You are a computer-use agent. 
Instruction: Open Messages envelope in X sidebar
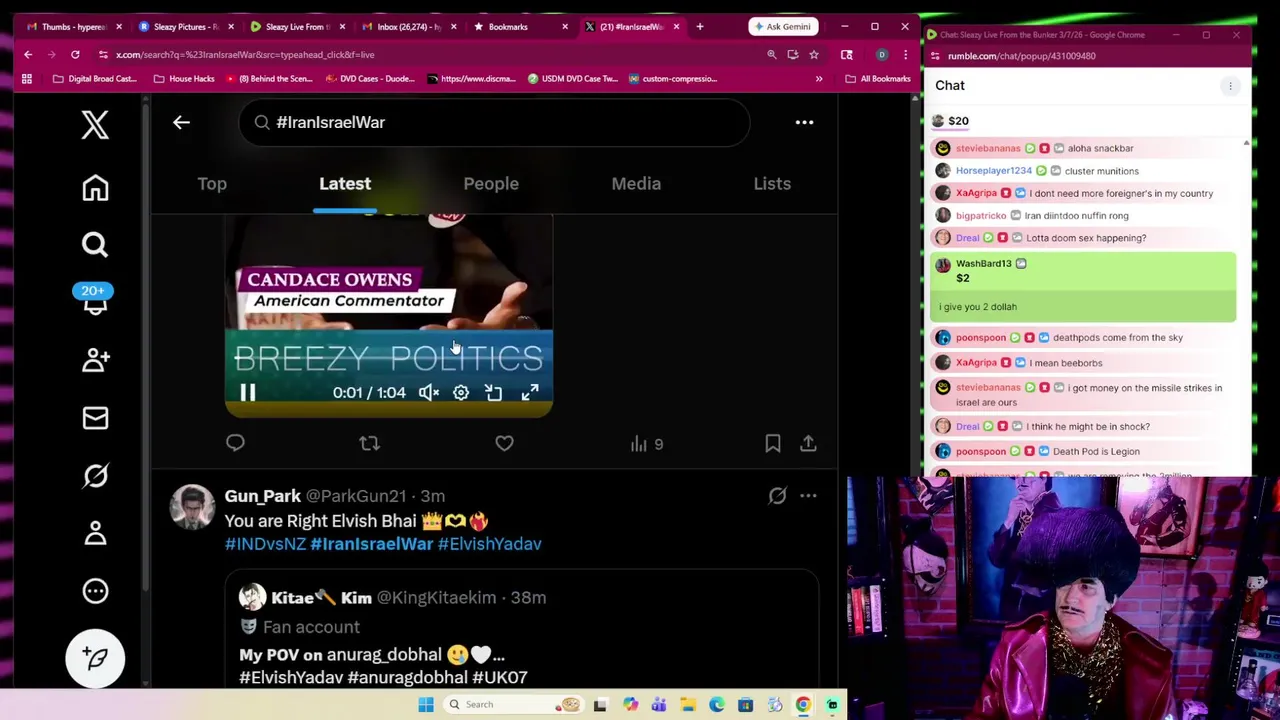tap(95, 418)
